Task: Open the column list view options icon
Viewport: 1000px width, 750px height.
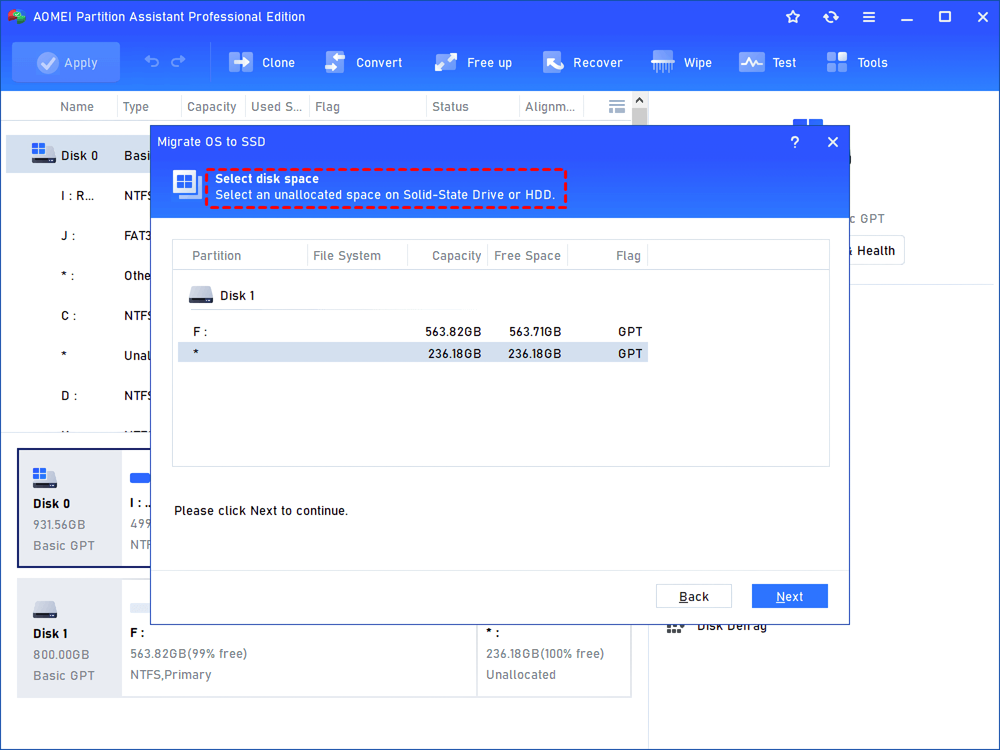Action: click(x=617, y=106)
